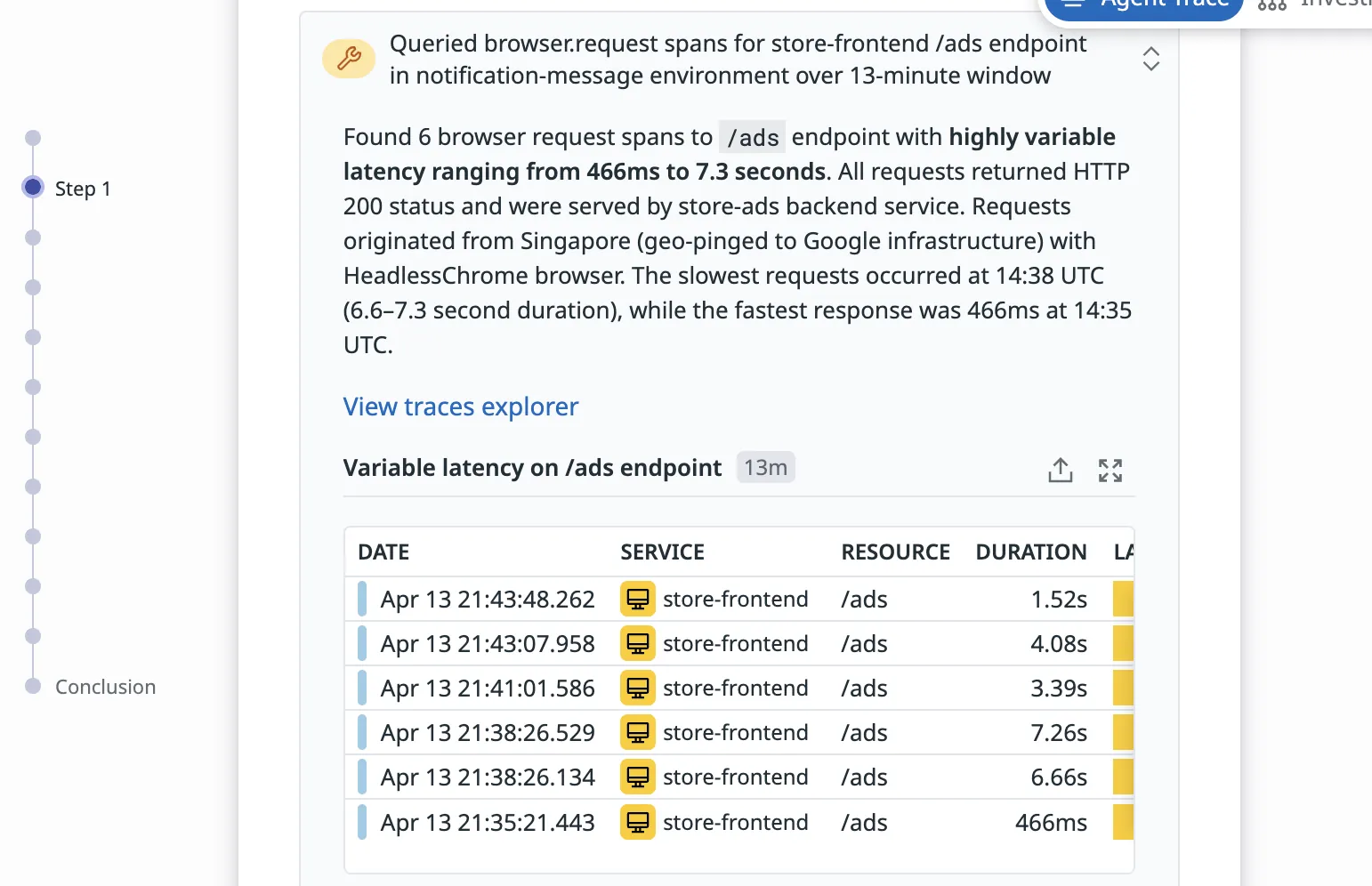The height and width of the screenshot is (886, 1372).
Task: Click the Variable latency on /ads endpoint heading
Action: coord(531,467)
